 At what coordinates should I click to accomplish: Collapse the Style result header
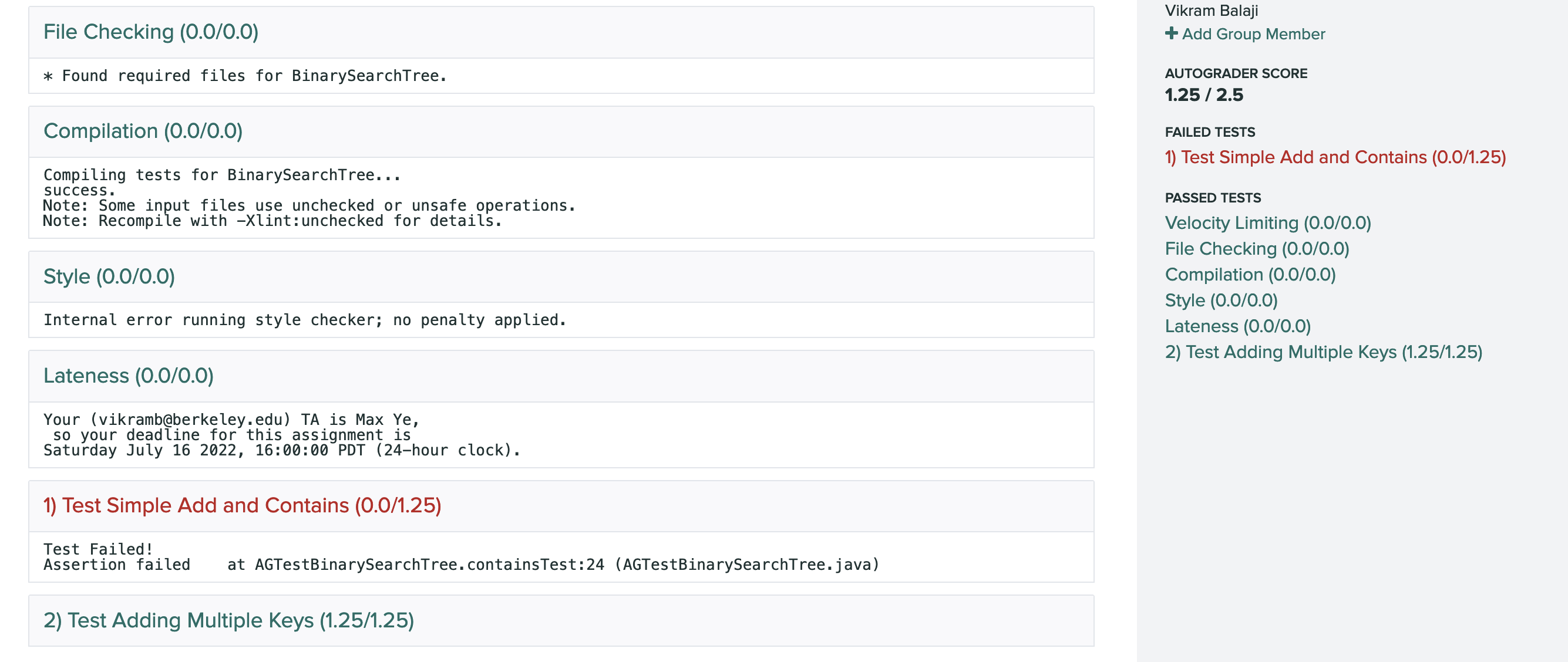(109, 277)
